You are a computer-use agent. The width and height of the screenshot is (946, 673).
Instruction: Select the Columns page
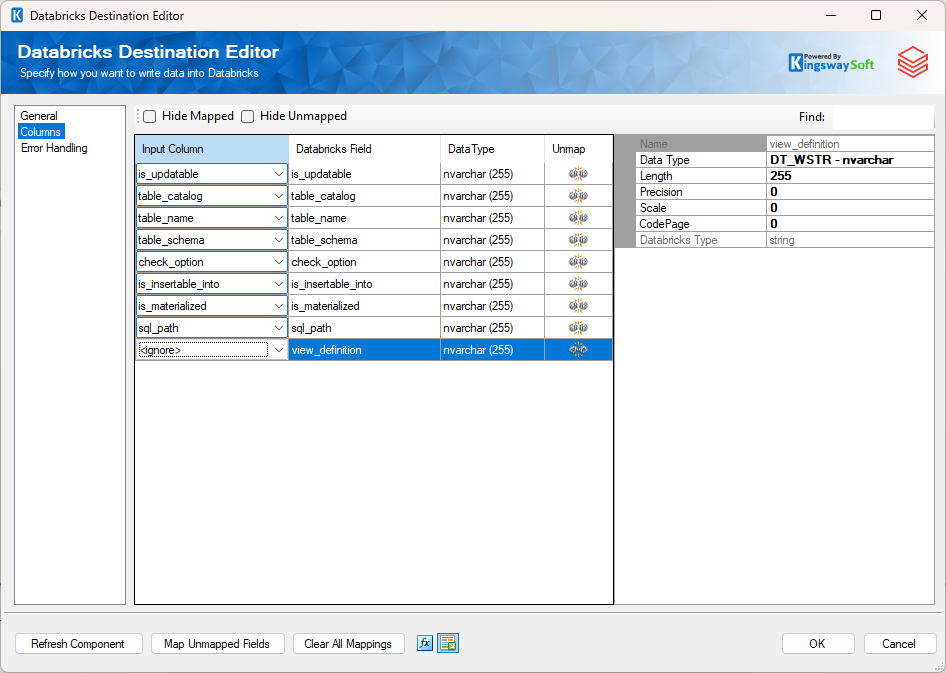tap(40, 132)
